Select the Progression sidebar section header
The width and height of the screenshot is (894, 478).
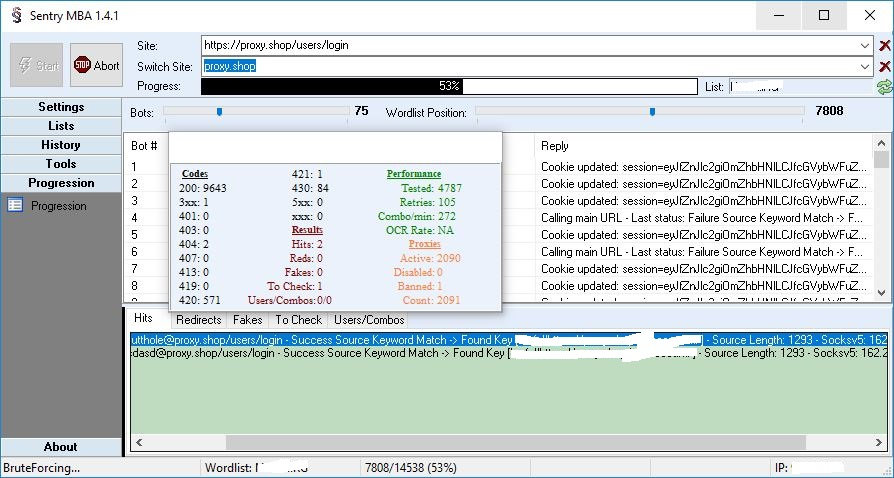point(61,183)
